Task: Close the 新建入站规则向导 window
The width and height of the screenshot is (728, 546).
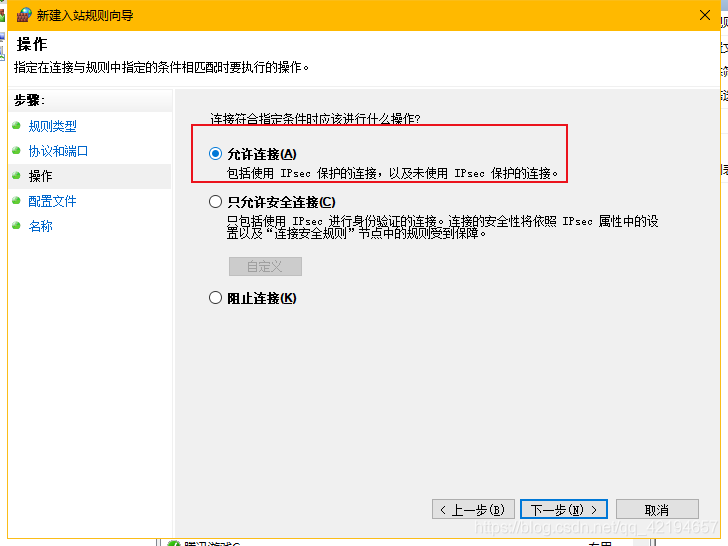Action: (x=705, y=15)
